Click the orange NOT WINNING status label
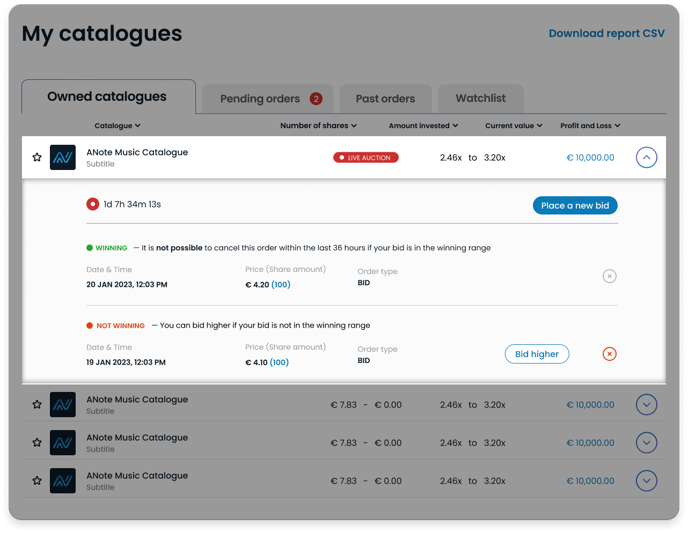Image resolution: width=688 pixels, height=533 pixels. pyautogui.click(x=116, y=326)
